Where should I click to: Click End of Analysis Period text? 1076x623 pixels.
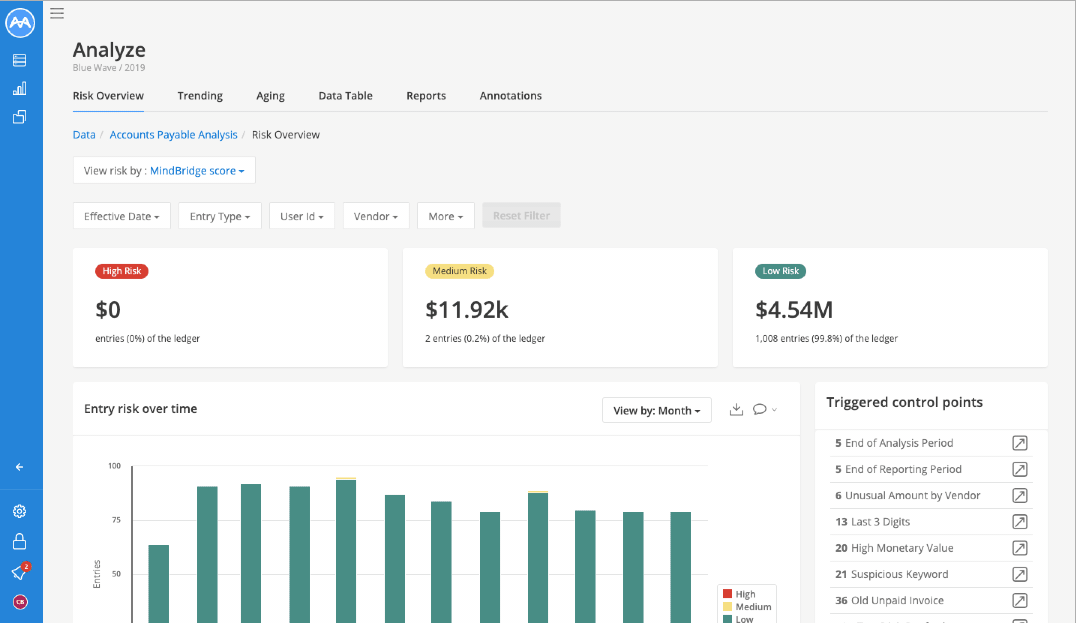pos(899,443)
